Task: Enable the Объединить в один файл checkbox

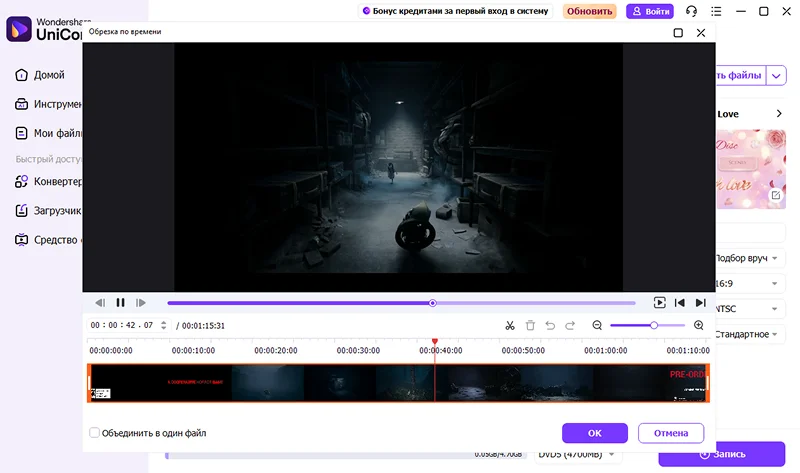Action: point(94,433)
